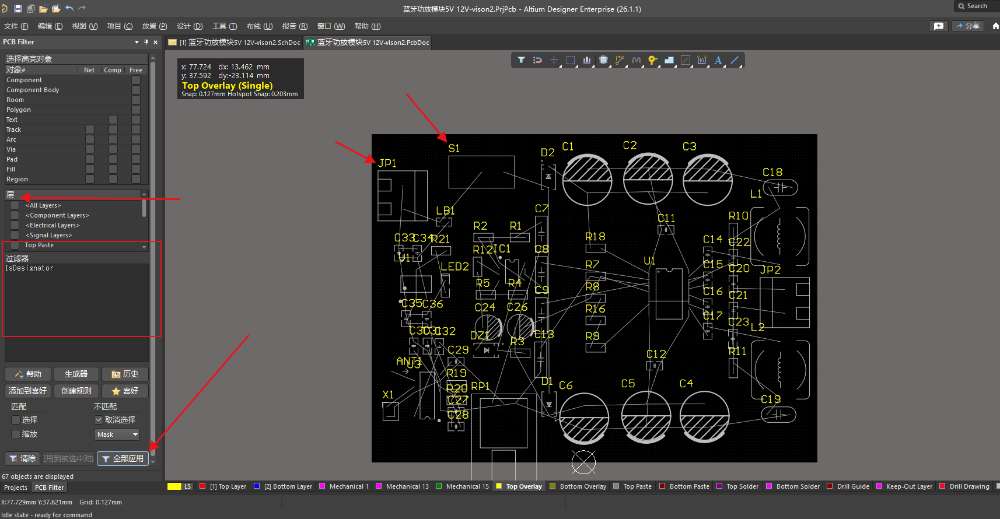Click the Share button at top right

968,26
